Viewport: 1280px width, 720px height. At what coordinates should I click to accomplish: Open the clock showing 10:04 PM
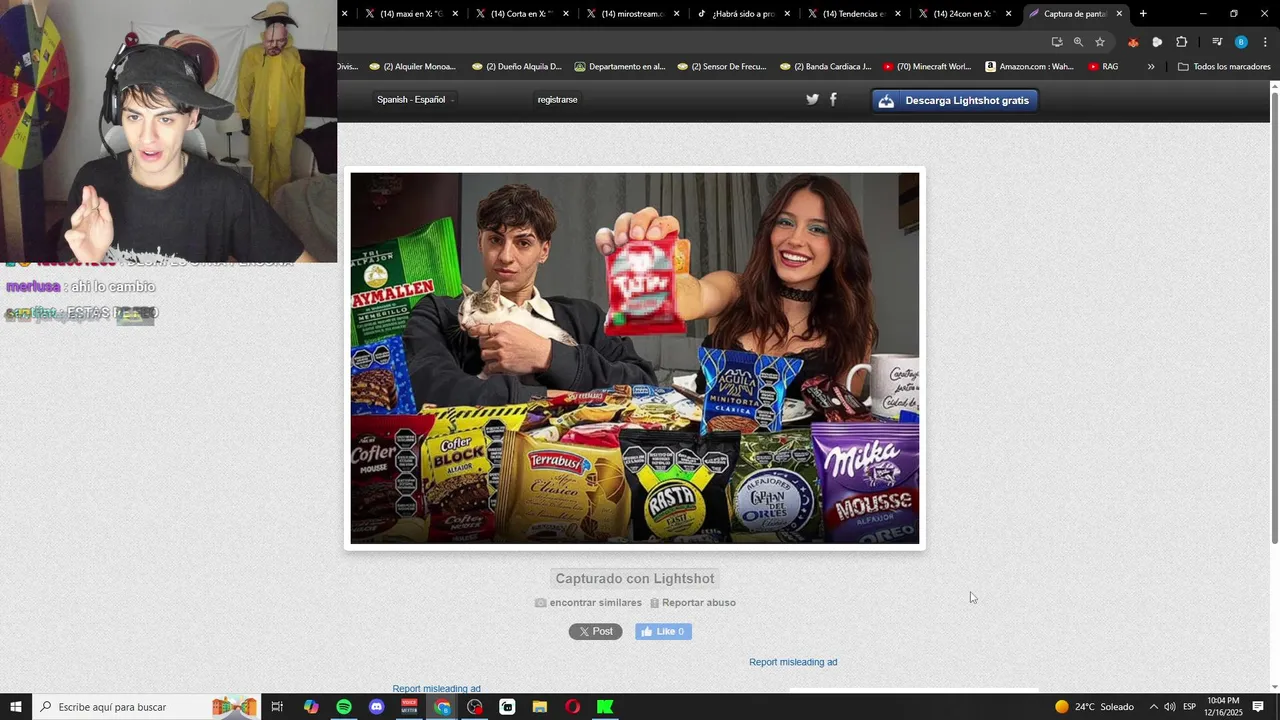(1223, 707)
